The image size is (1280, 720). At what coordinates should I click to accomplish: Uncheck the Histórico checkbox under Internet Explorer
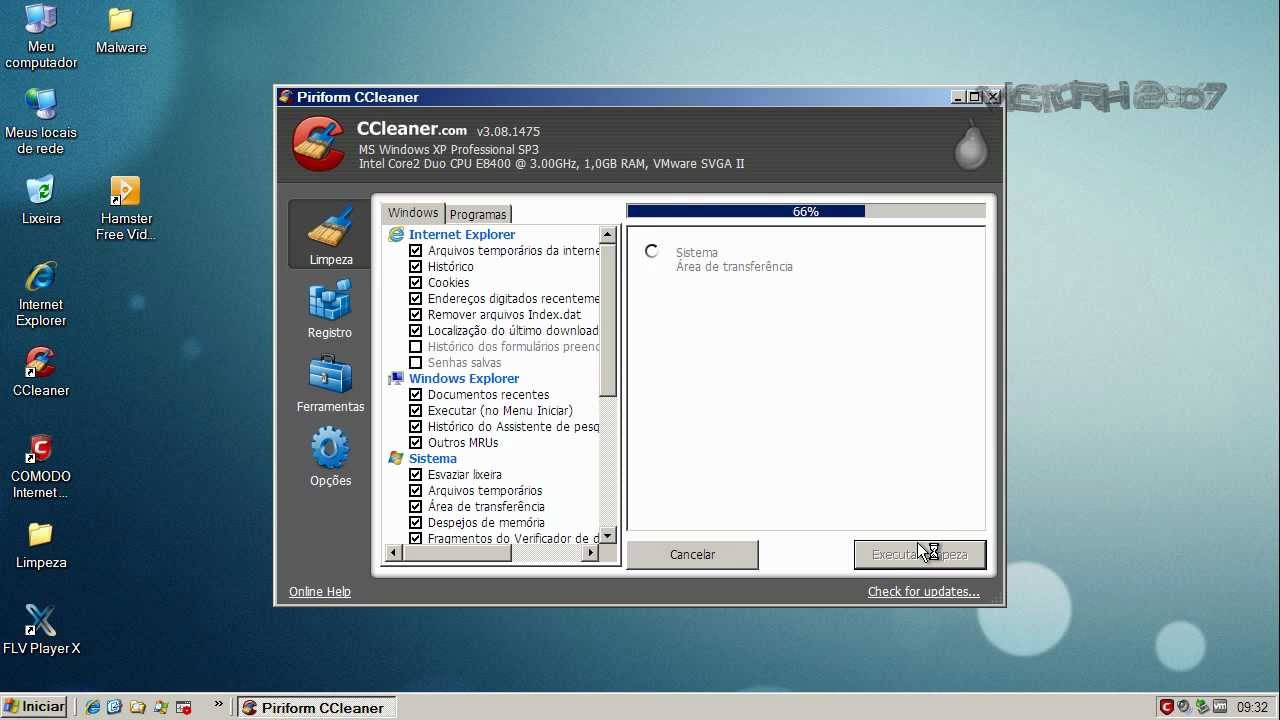416,267
